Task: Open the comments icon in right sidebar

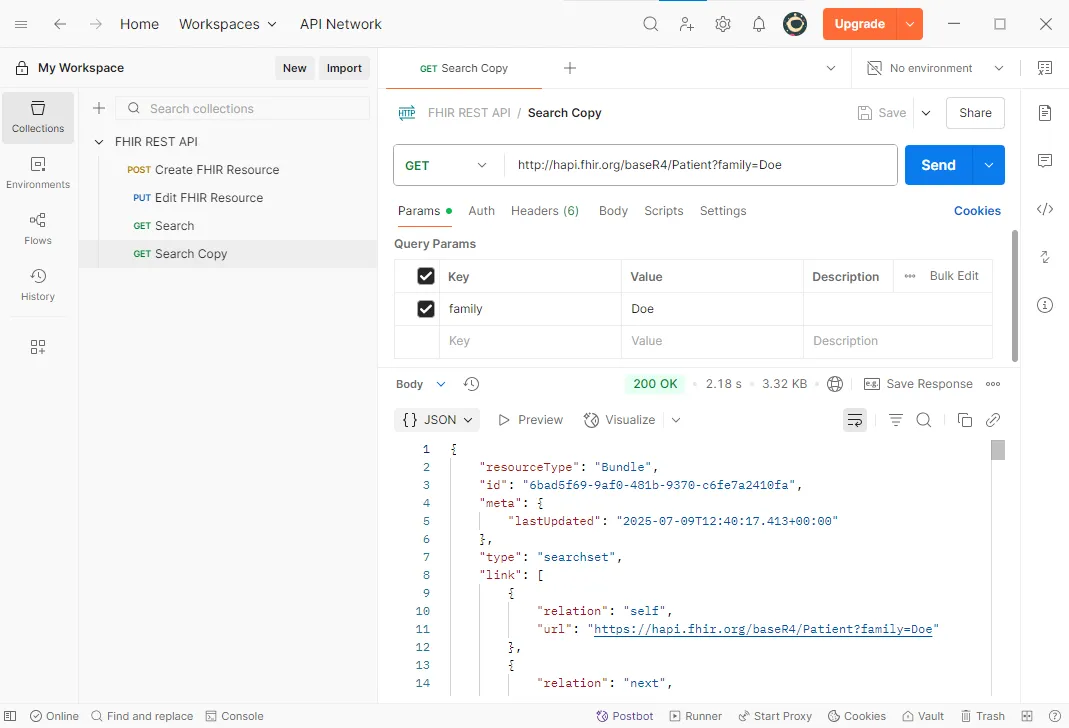Action: pyautogui.click(x=1044, y=161)
